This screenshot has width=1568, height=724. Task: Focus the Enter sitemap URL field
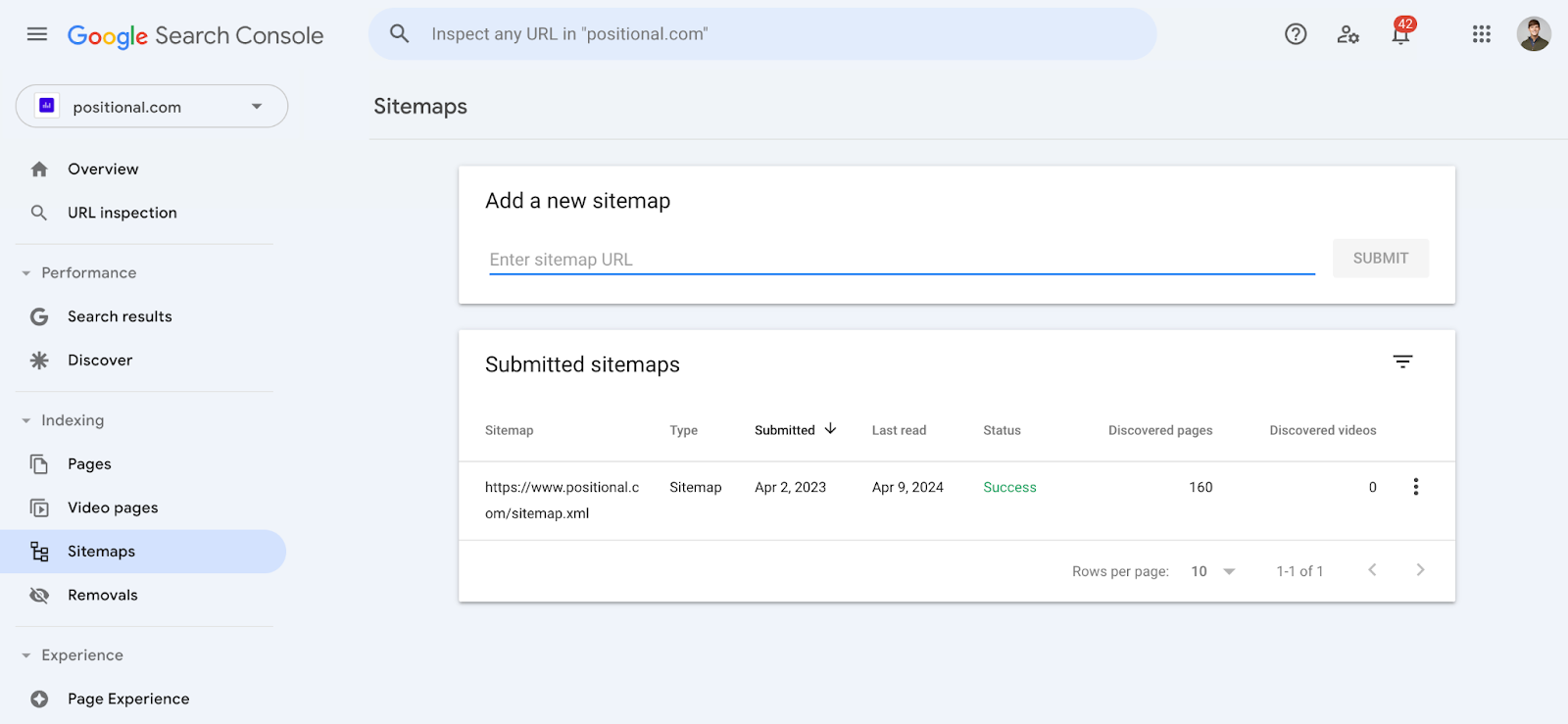pyautogui.click(x=902, y=260)
